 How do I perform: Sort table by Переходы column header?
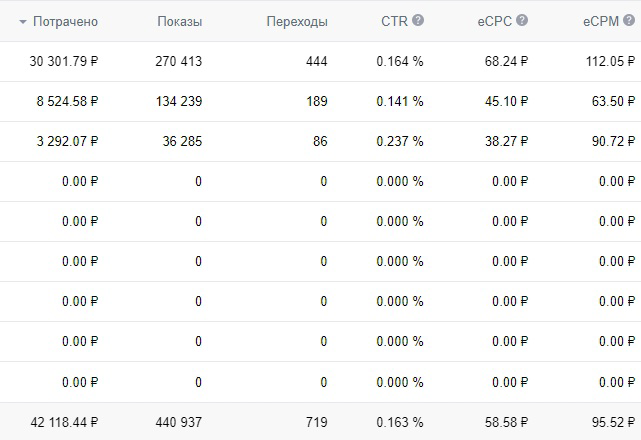click(x=297, y=21)
